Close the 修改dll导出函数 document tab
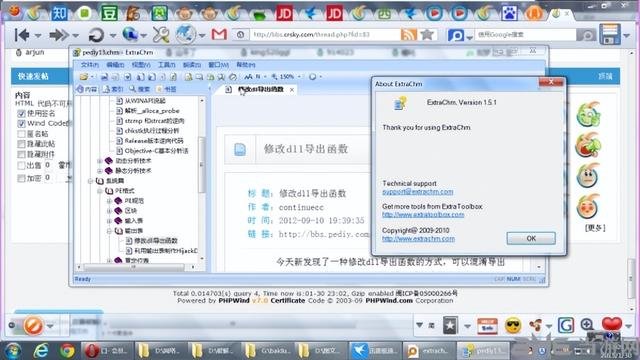The width and height of the screenshot is (640, 360). (x=292, y=89)
